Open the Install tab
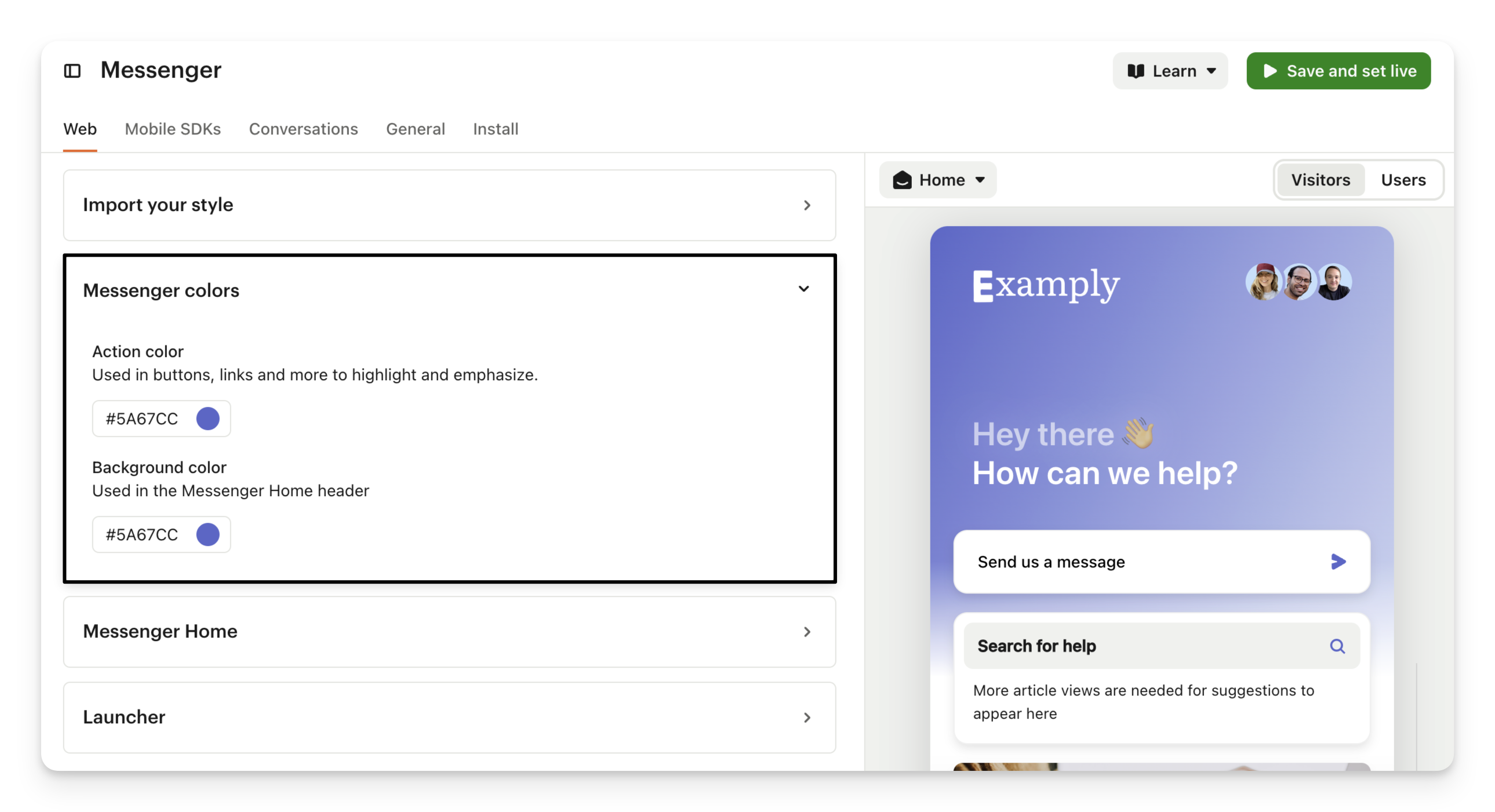1495x812 pixels. point(495,129)
